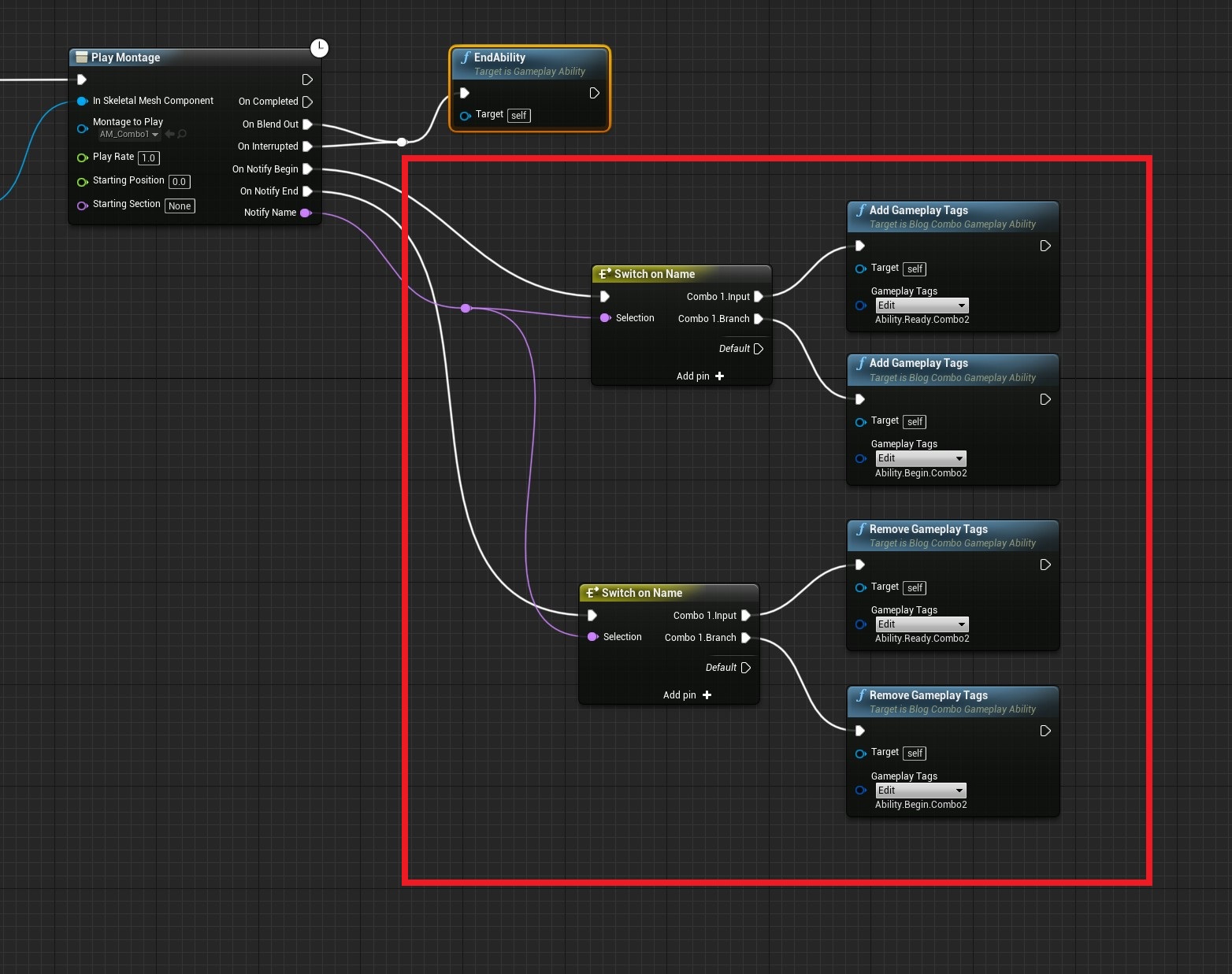This screenshot has height=974, width=1232.
Task: Click output exec pin of first Remove Gameplay Tags
Action: [1045, 565]
